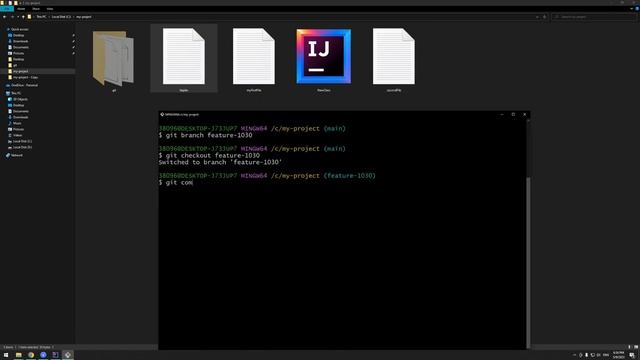Viewport: 640px width, 360px height.
Task: Open IntelliJ IDEA from the taskbar
Action: tap(56, 355)
